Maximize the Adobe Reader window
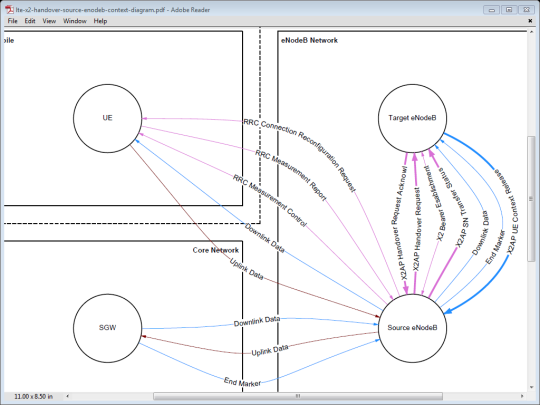The height and width of the screenshot is (405, 540). coord(509,10)
